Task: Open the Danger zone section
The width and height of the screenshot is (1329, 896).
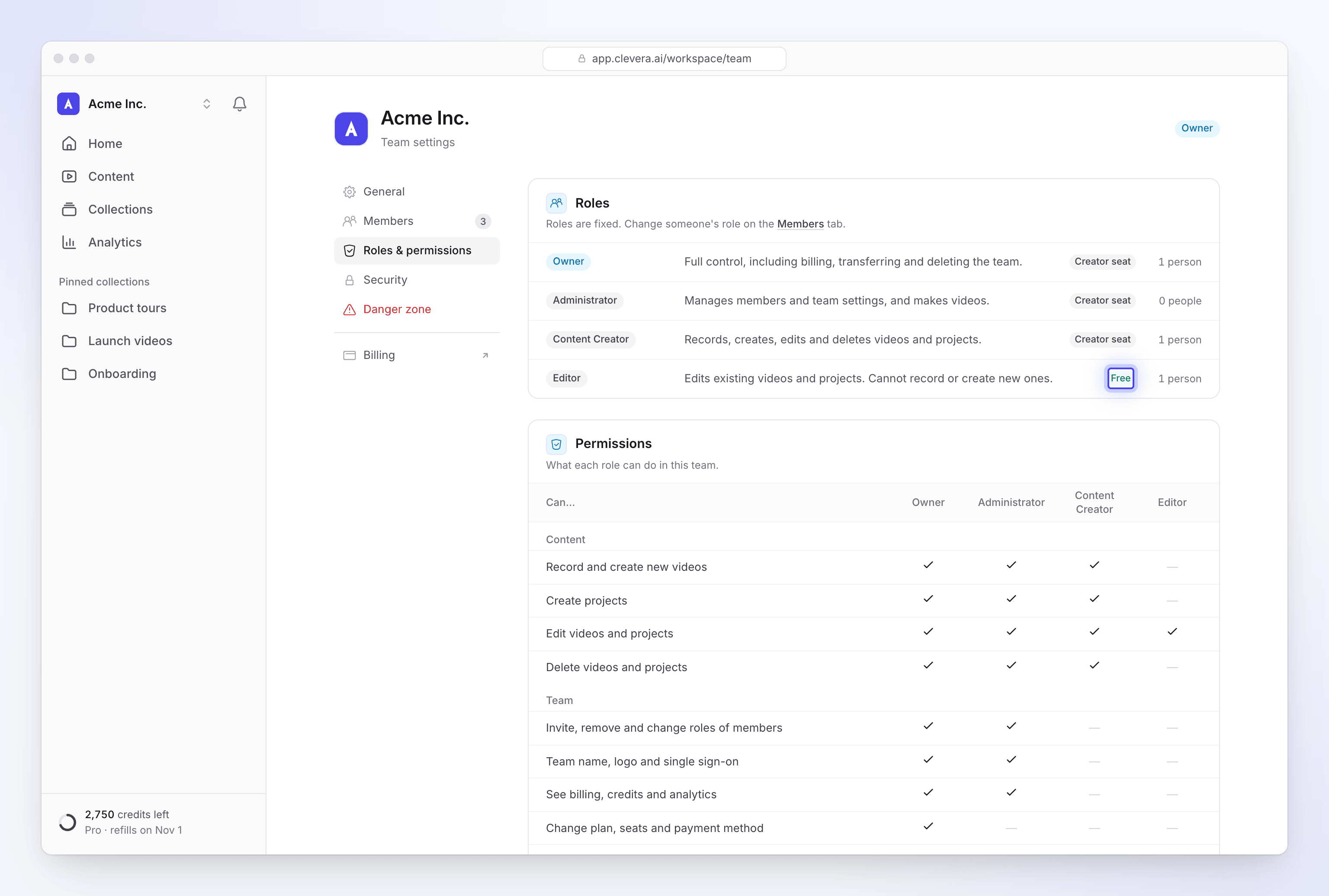Action: pyautogui.click(x=417, y=309)
